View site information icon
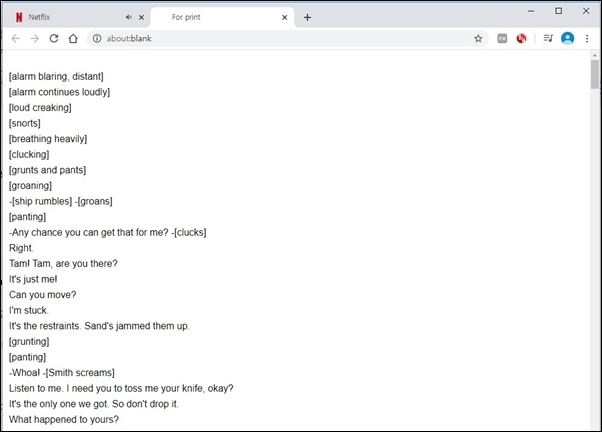 pyautogui.click(x=97, y=38)
